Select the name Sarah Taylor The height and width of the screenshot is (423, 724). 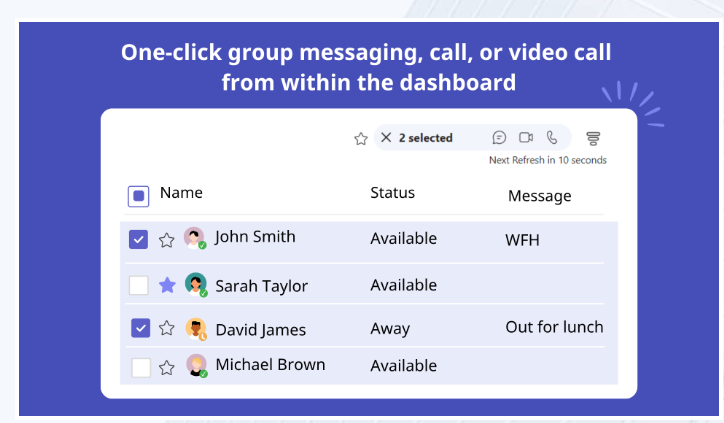coord(261,286)
